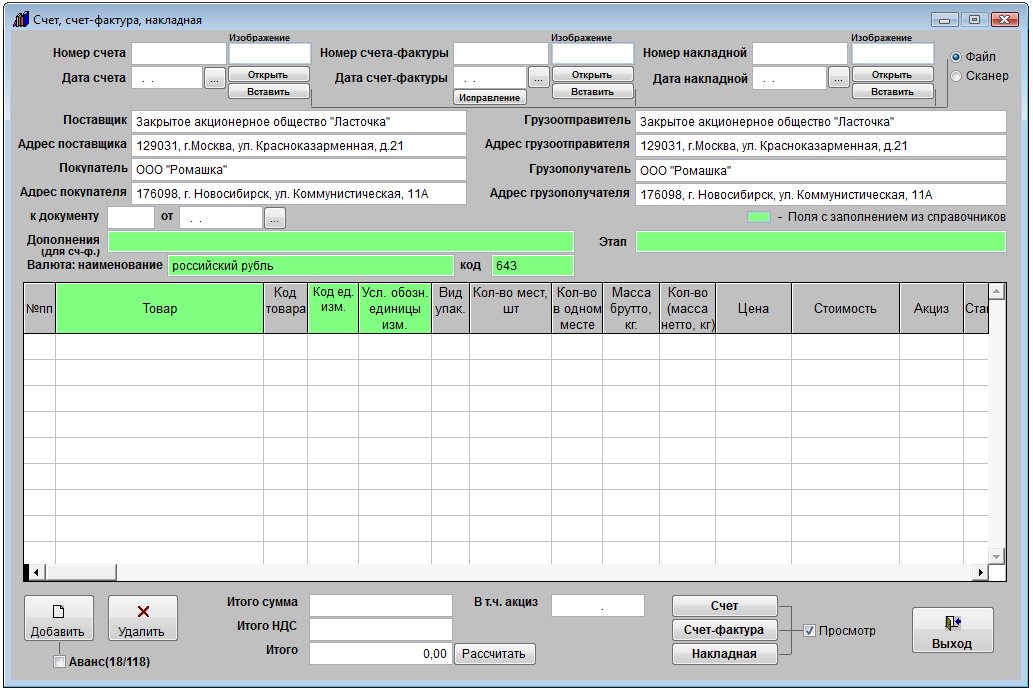Image resolution: width=1033 pixels, height=690 pixels.
Task: Click the Товар column header
Action: pos(159,308)
